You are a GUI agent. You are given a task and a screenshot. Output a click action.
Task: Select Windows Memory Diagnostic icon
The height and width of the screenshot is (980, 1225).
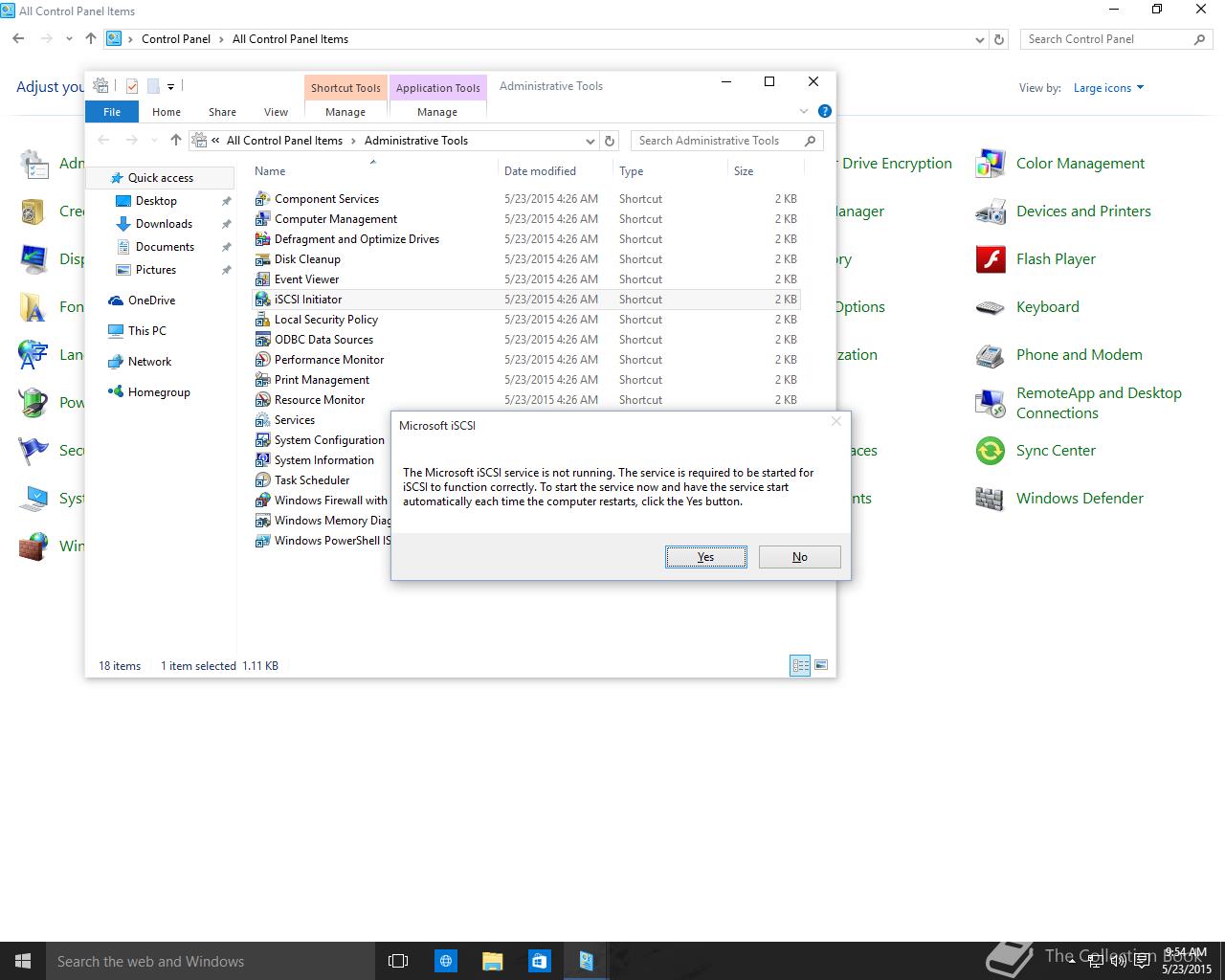(x=262, y=521)
